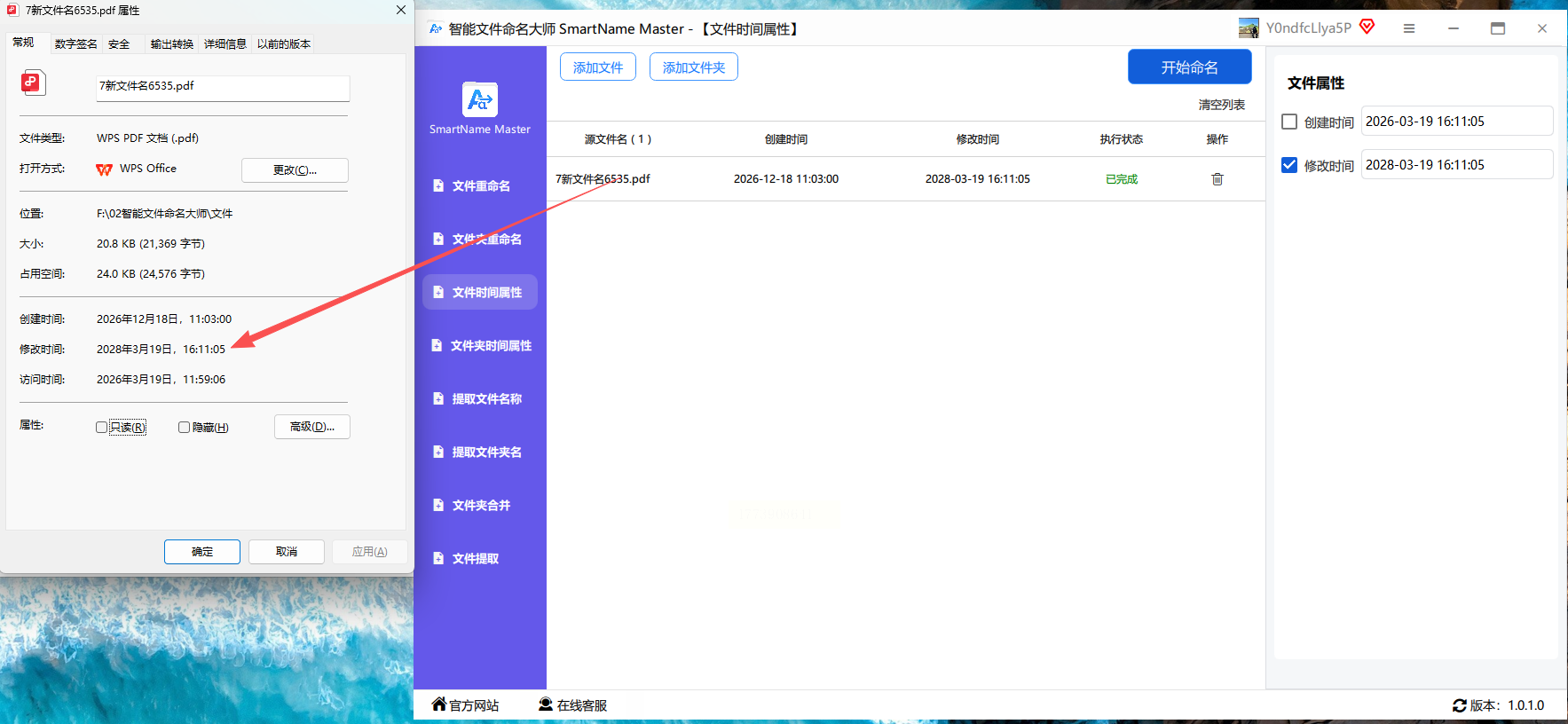Open 文件提取 in the sidebar

[x=480, y=558]
